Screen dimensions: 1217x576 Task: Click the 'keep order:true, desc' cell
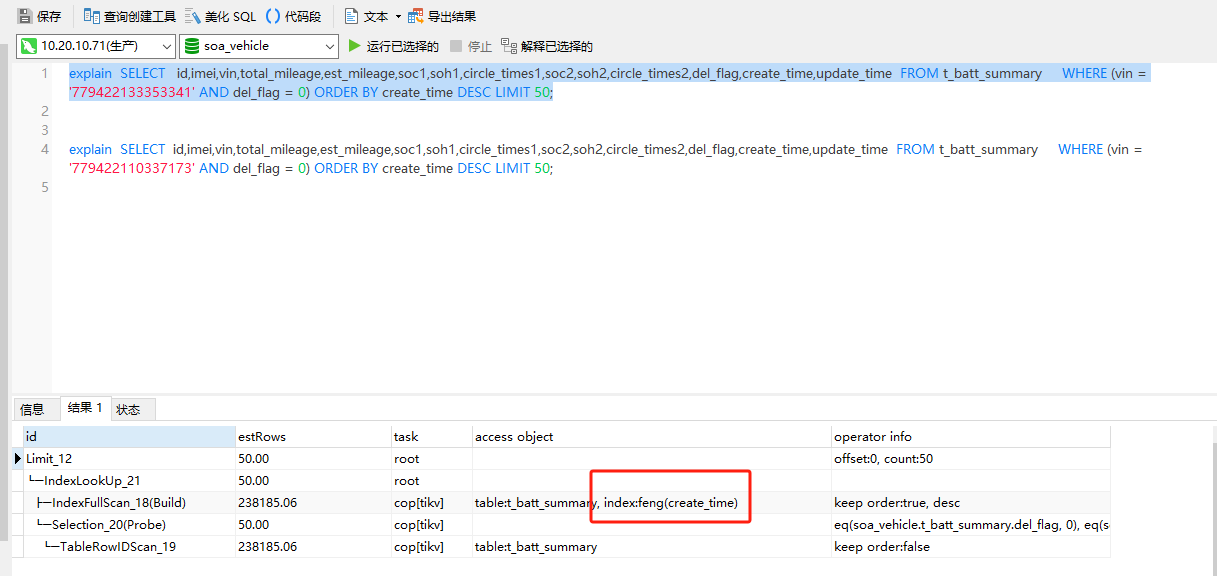click(971, 503)
